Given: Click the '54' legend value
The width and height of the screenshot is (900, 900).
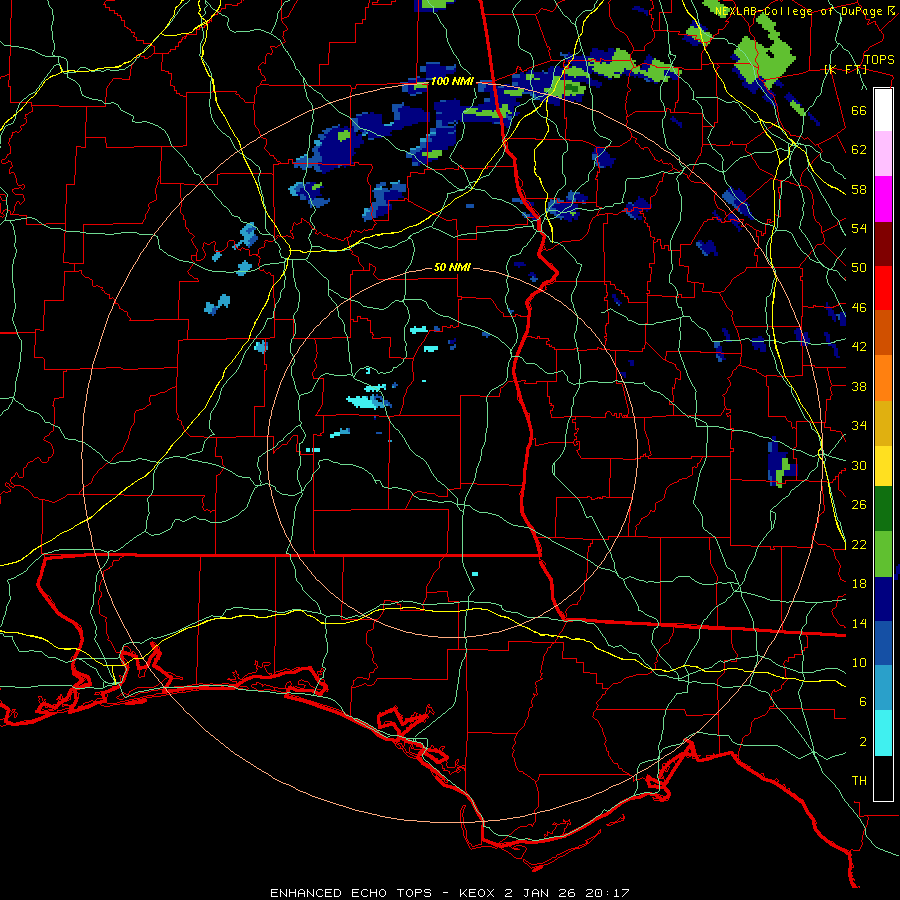Looking at the screenshot, I should point(859,228).
